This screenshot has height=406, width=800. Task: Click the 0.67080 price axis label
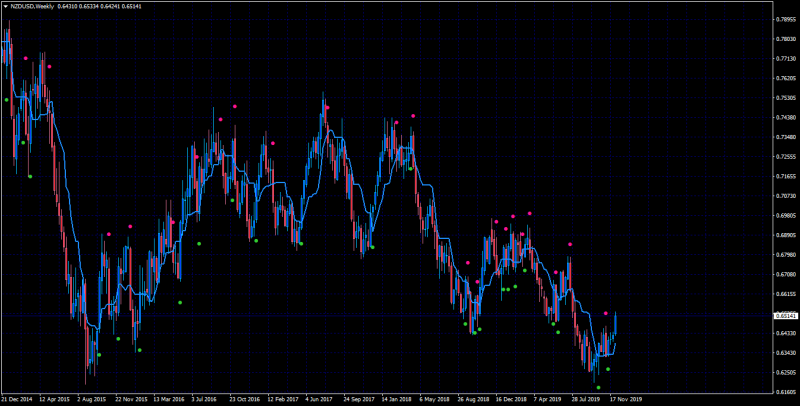(786, 274)
